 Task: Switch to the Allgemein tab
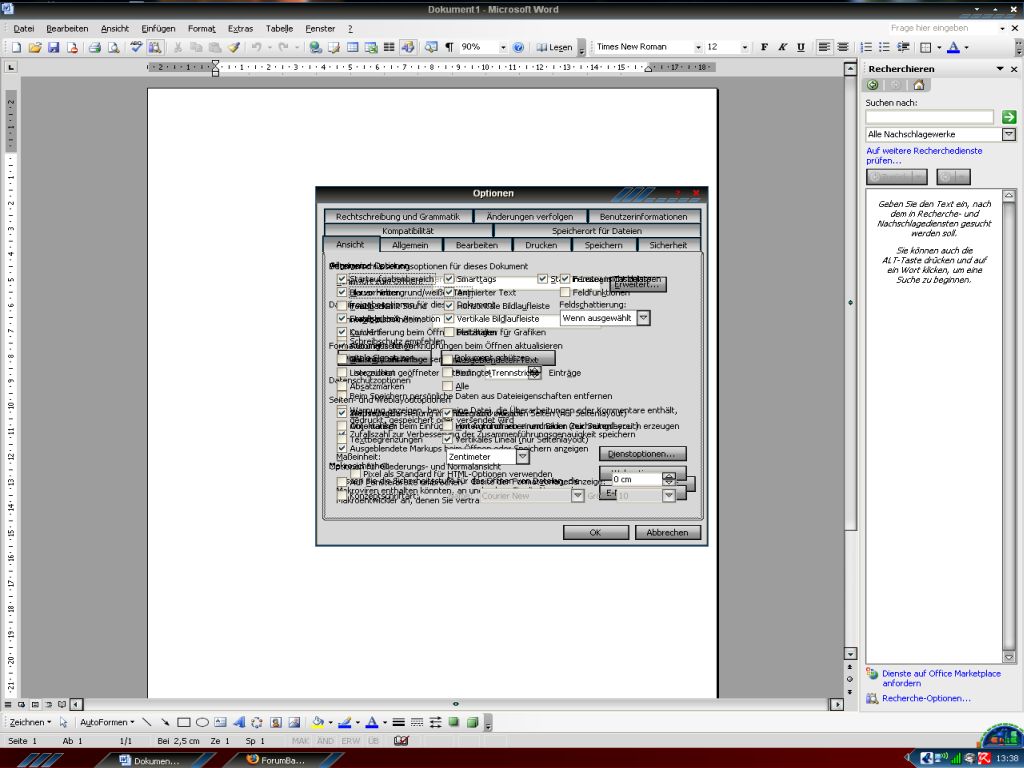410,245
